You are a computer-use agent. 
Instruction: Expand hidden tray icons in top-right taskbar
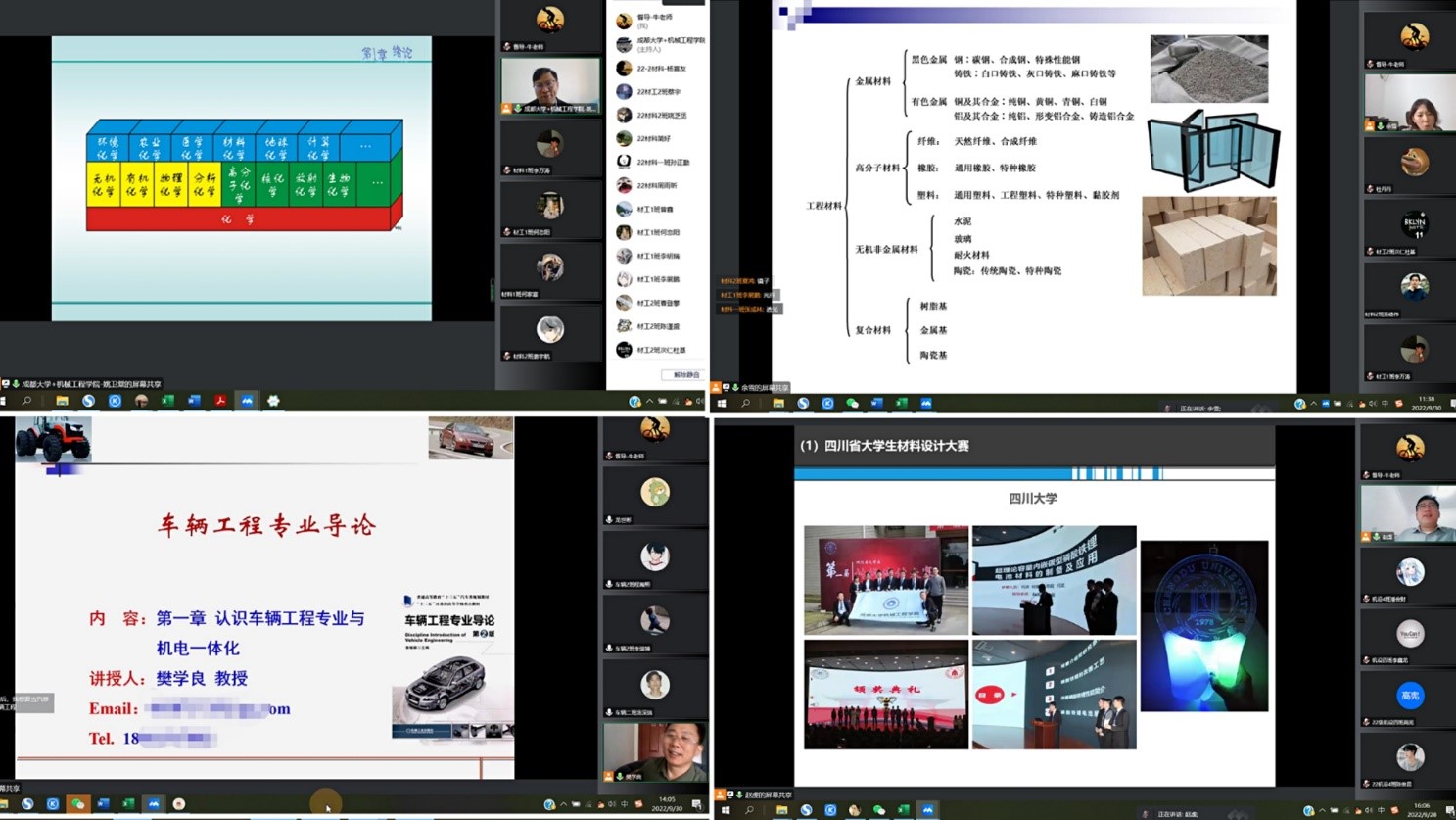[1314, 404]
